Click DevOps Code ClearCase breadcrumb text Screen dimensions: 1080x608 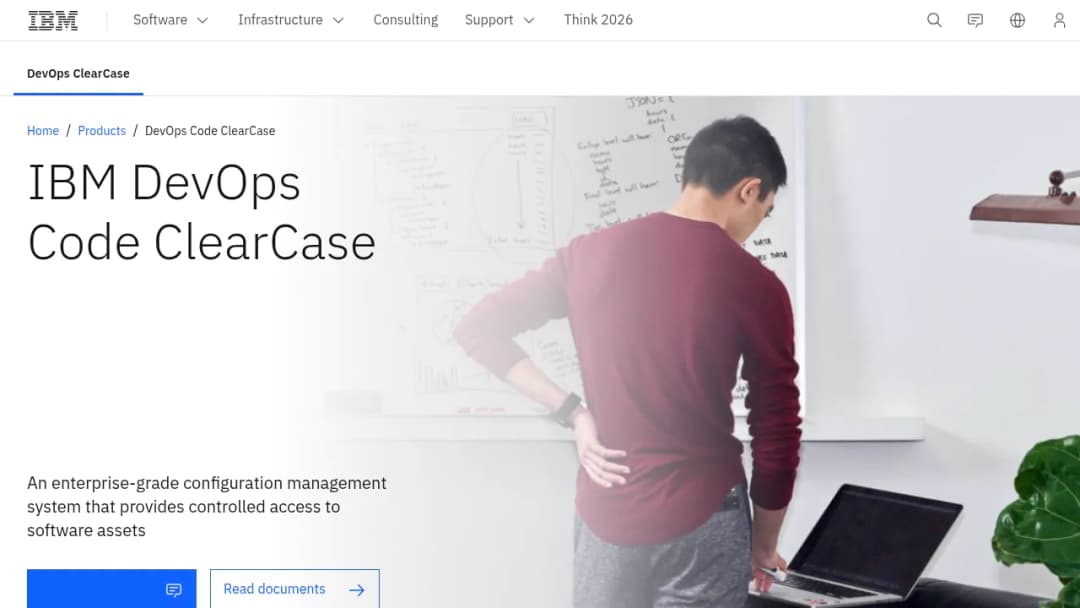[210, 131]
